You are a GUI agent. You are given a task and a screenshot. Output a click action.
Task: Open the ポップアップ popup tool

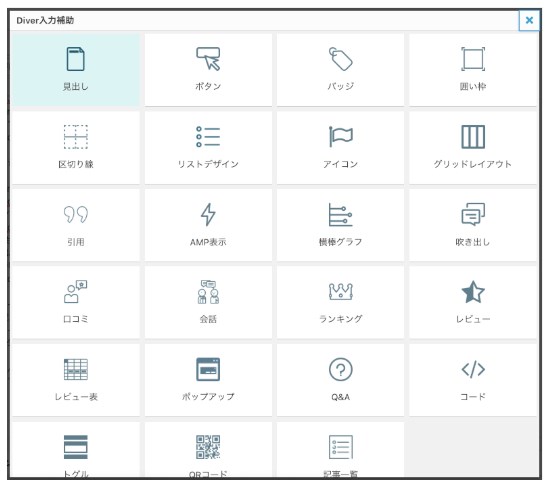(x=208, y=380)
